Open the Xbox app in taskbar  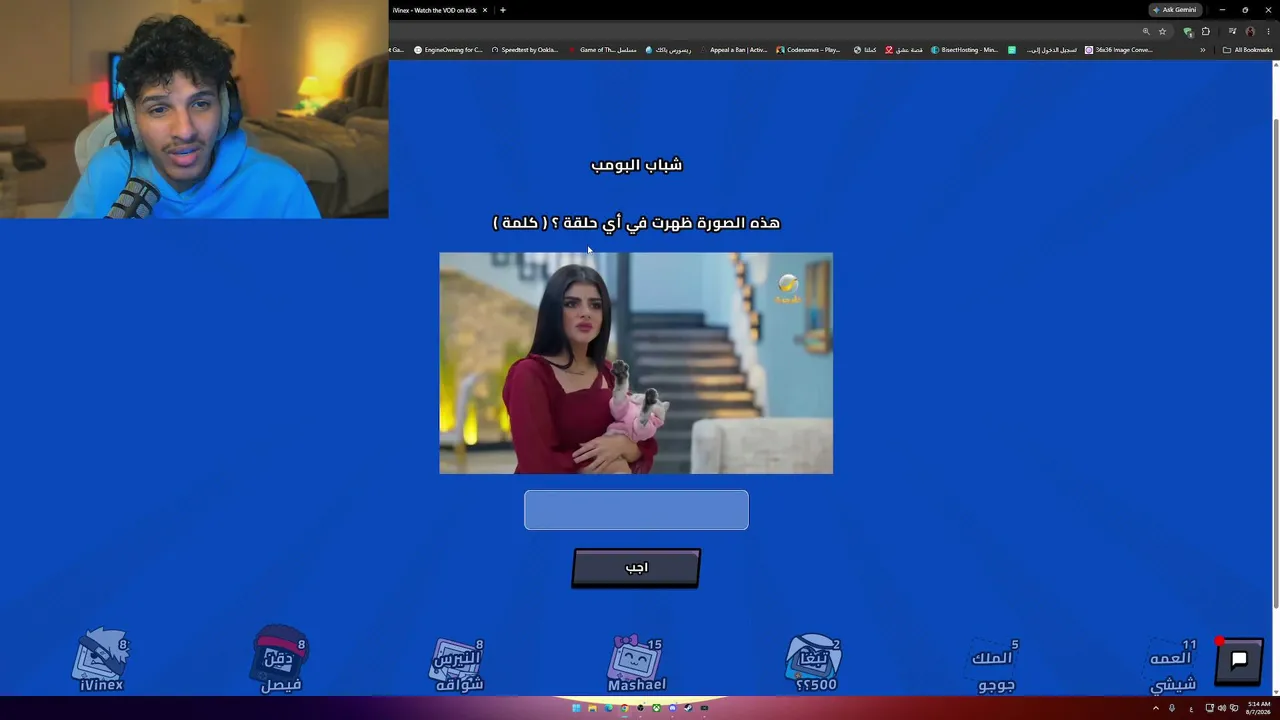[x=656, y=708]
